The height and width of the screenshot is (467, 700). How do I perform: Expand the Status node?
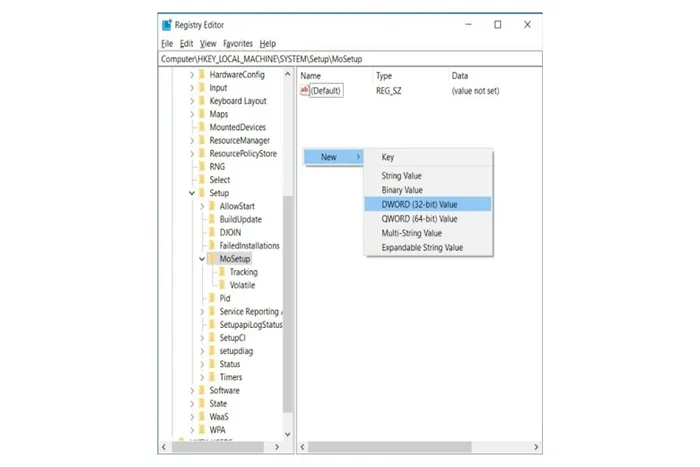[x=202, y=364]
